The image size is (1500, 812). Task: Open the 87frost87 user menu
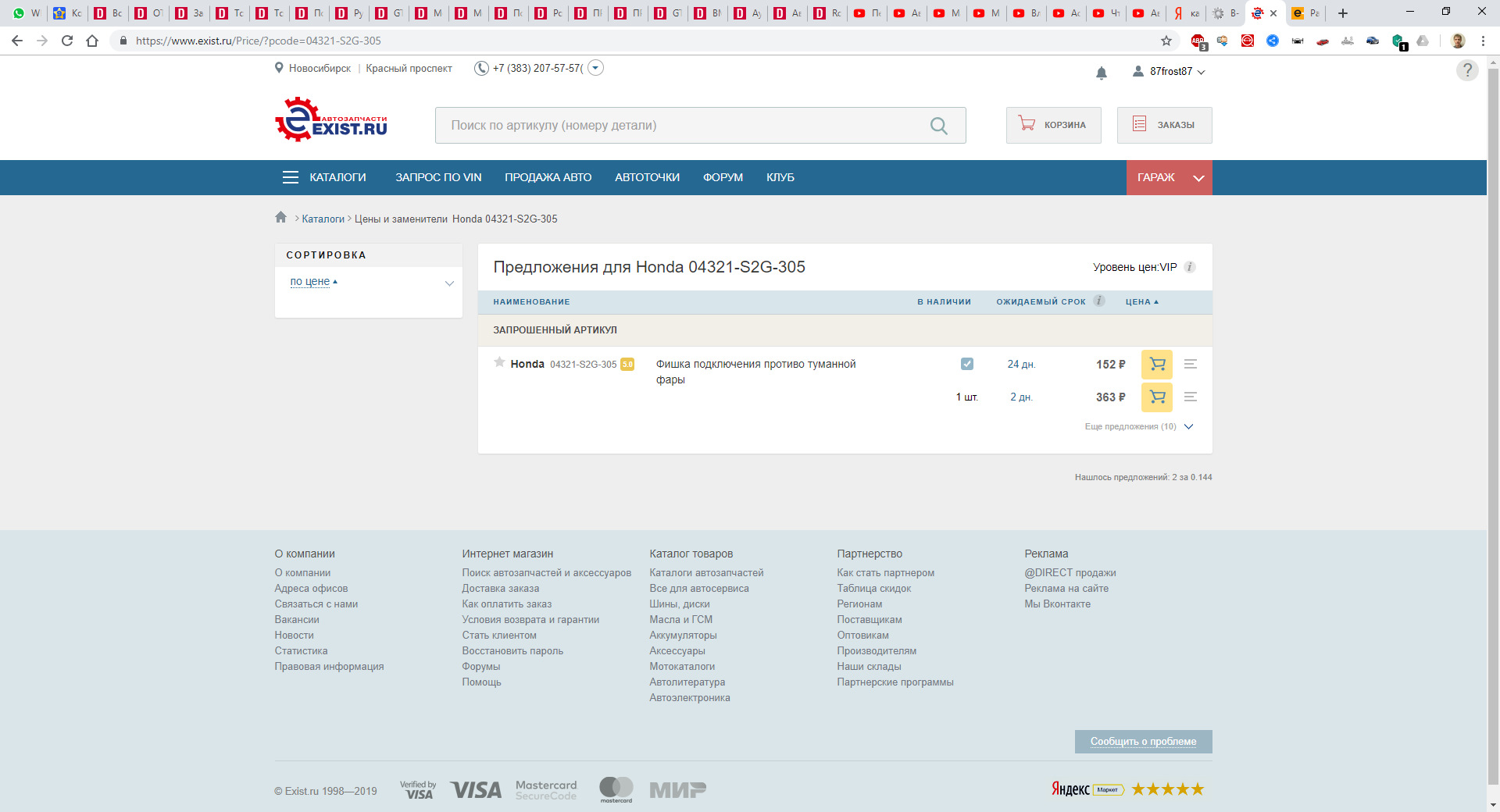(x=1169, y=72)
